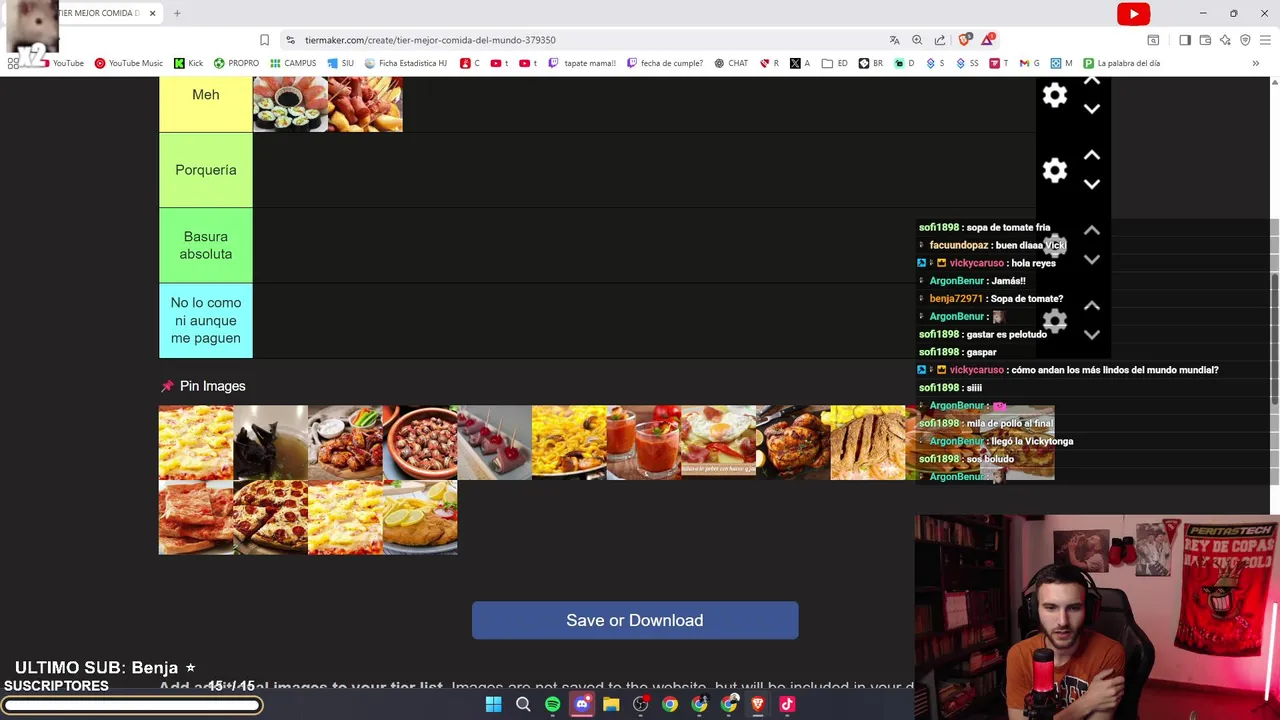Select the chicken wings image in pool

[345, 442]
